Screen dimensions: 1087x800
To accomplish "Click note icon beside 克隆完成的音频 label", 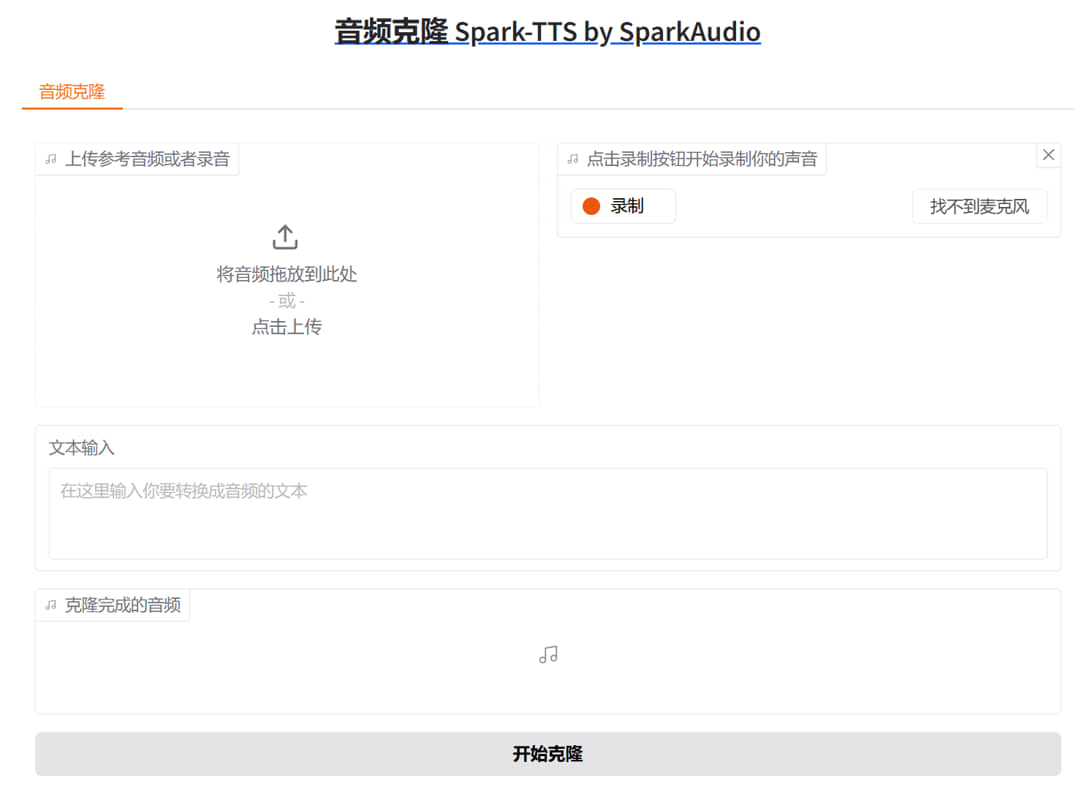I will tap(51, 605).
